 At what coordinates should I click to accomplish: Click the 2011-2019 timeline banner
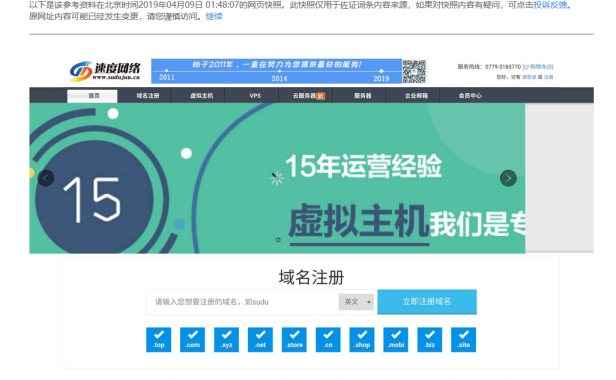277,71
